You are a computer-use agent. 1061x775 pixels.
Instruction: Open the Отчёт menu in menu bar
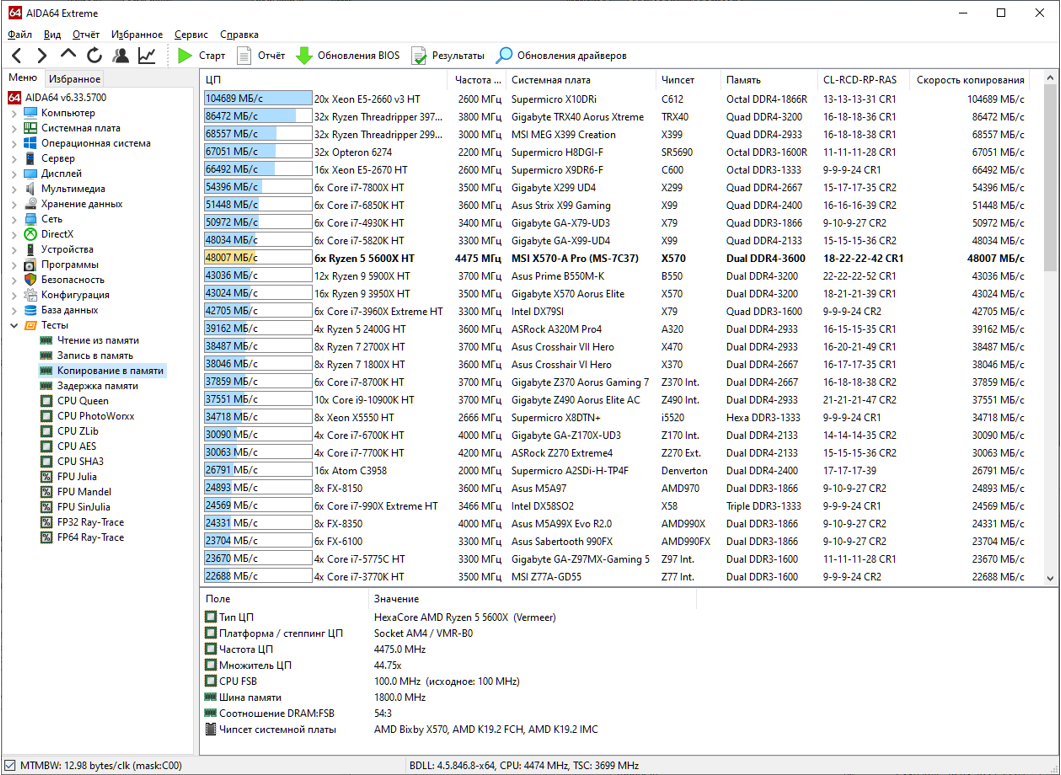tap(86, 35)
